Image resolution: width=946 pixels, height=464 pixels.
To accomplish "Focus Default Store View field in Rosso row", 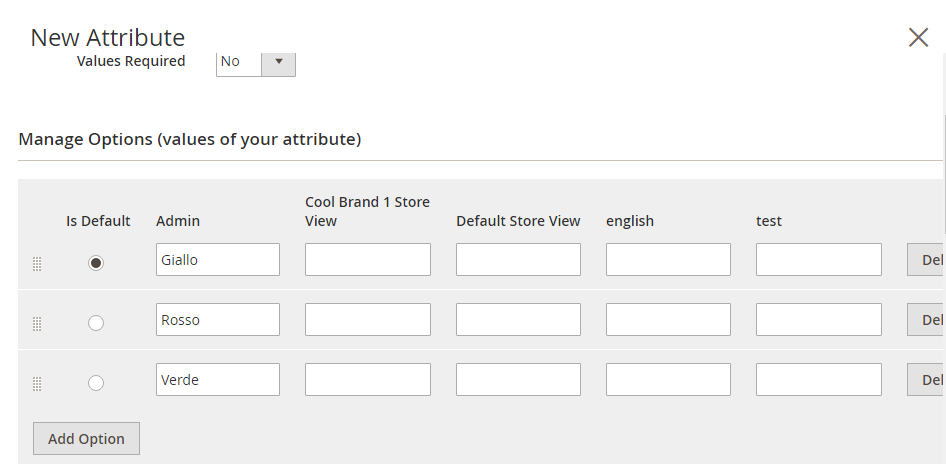I will (x=518, y=320).
